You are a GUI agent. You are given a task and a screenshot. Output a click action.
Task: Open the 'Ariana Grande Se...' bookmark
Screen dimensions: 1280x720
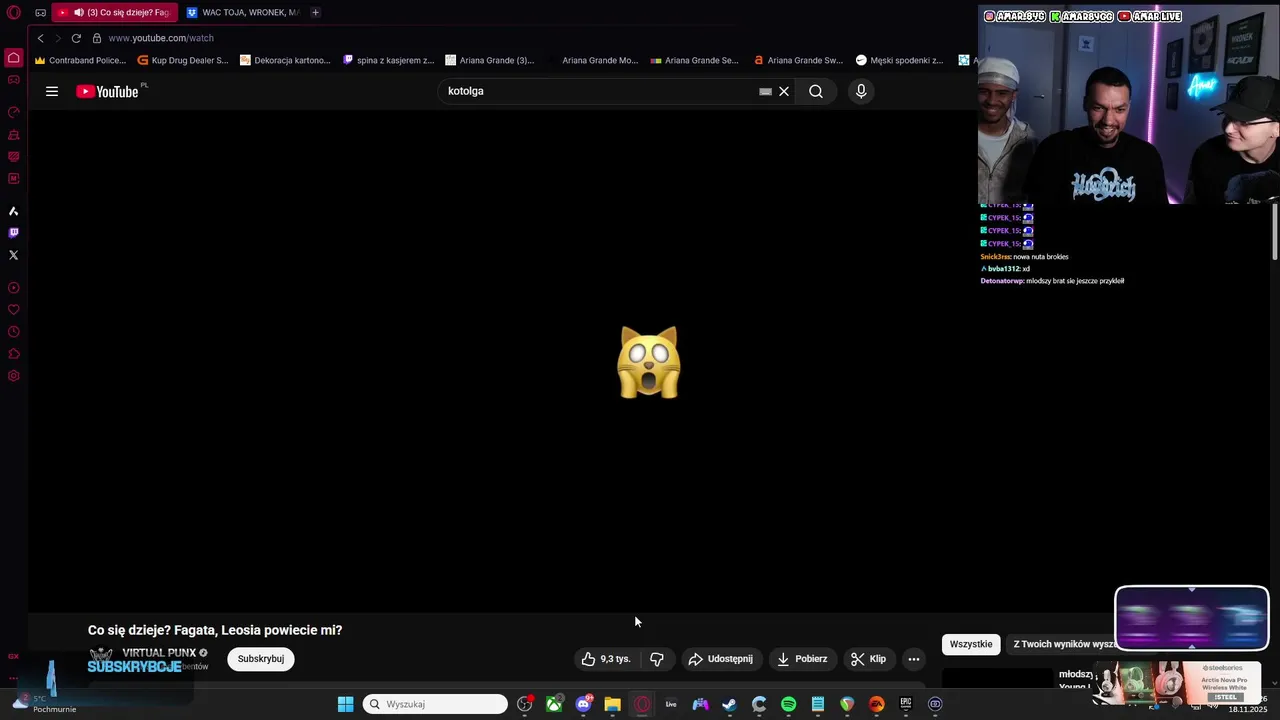(695, 60)
